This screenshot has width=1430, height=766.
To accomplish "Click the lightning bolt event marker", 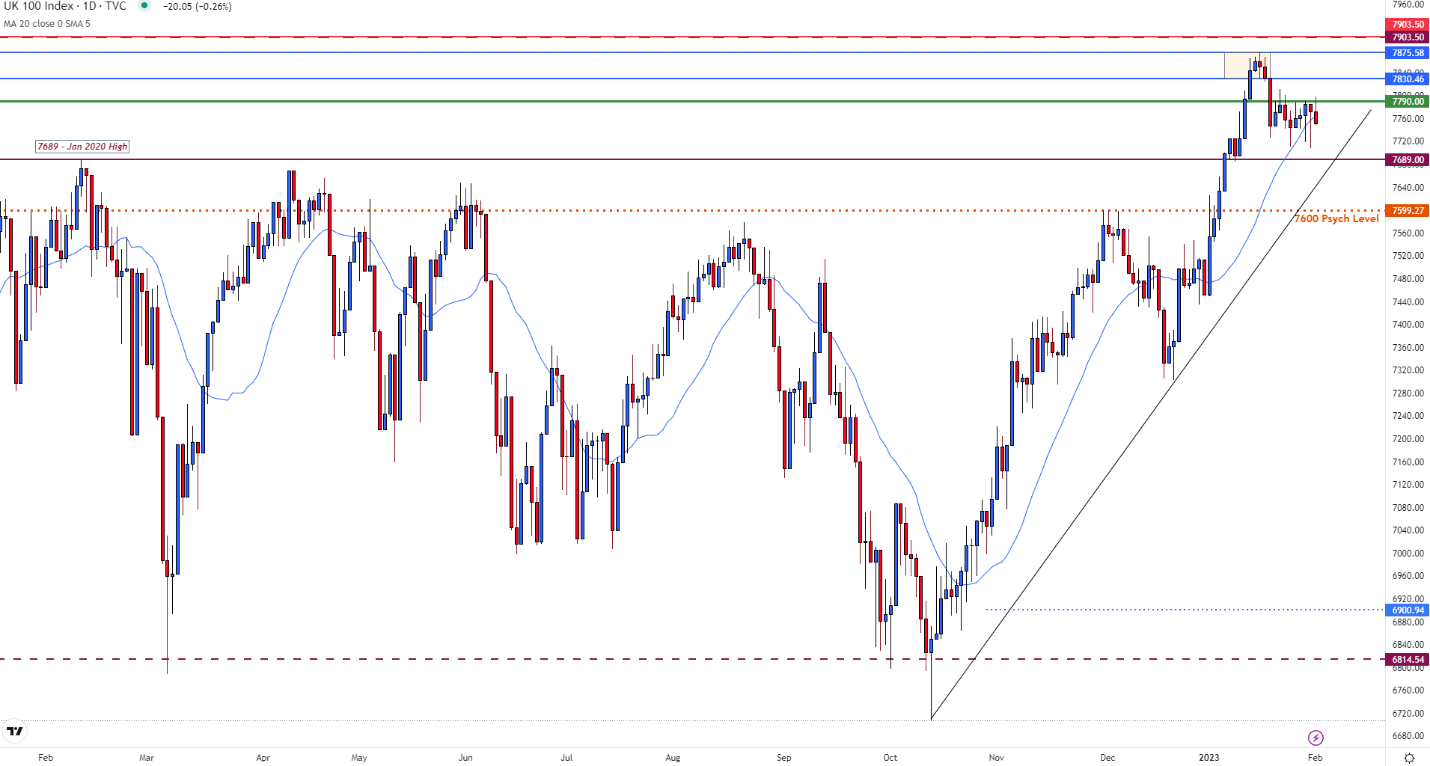I will 1316,738.
